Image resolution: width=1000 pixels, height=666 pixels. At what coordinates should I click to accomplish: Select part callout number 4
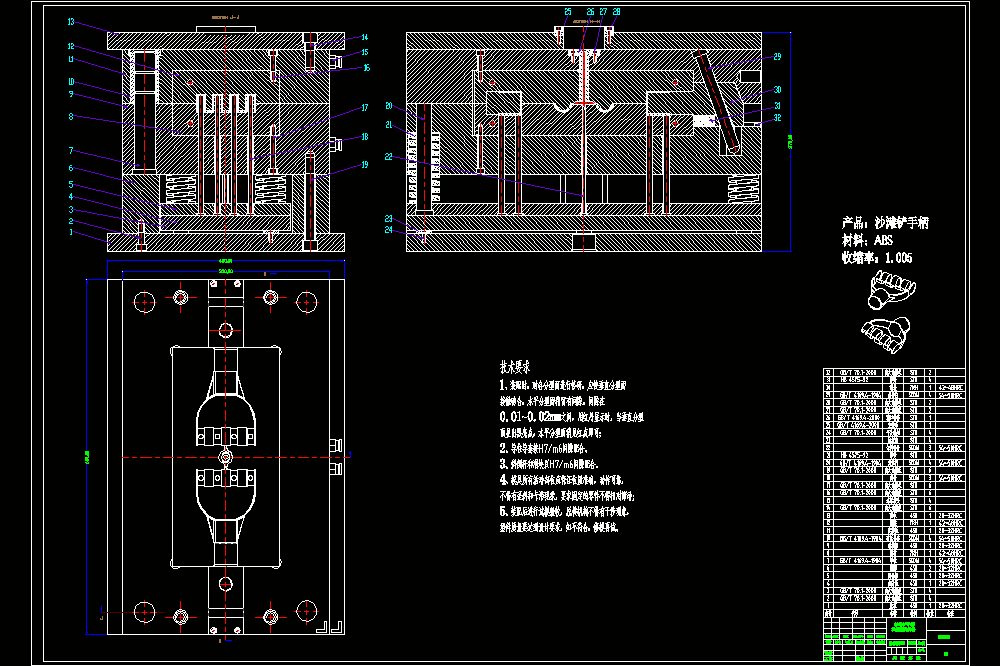(71, 196)
